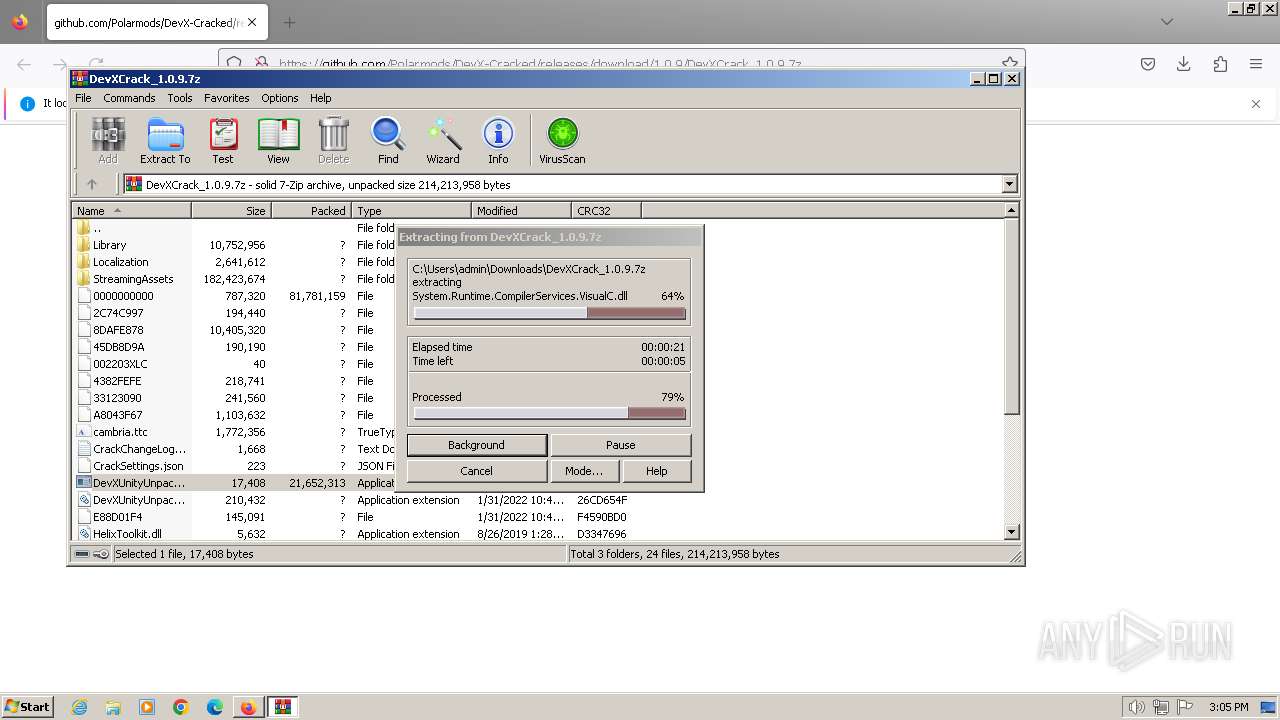
Task: Sort by Packed column header
Action: coord(311,211)
